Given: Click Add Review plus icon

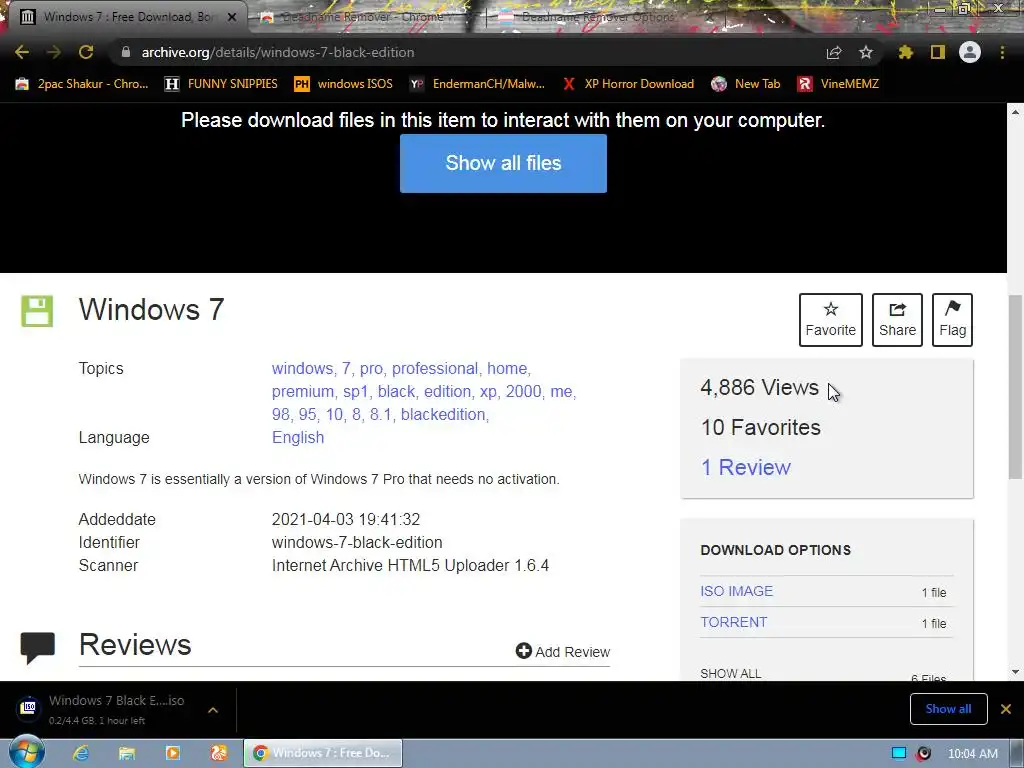Looking at the screenshot, I should click(524, 650).
